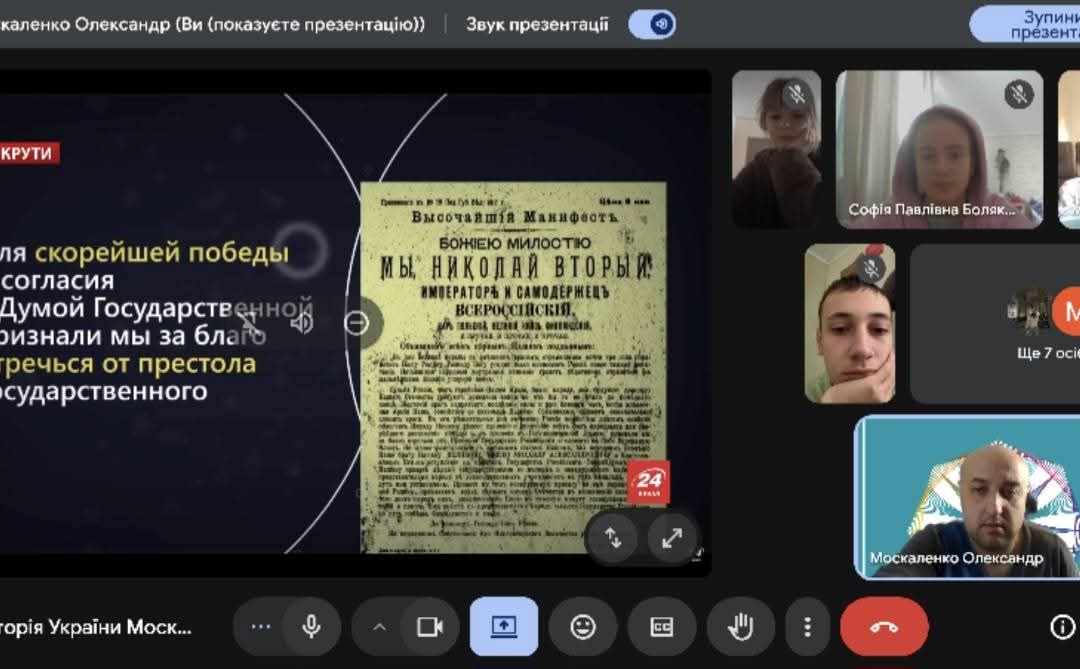This screenshot has height=669, width=1080.
Task: Mute presentation tile audio speaker icon
Action: tap(302, 322)
